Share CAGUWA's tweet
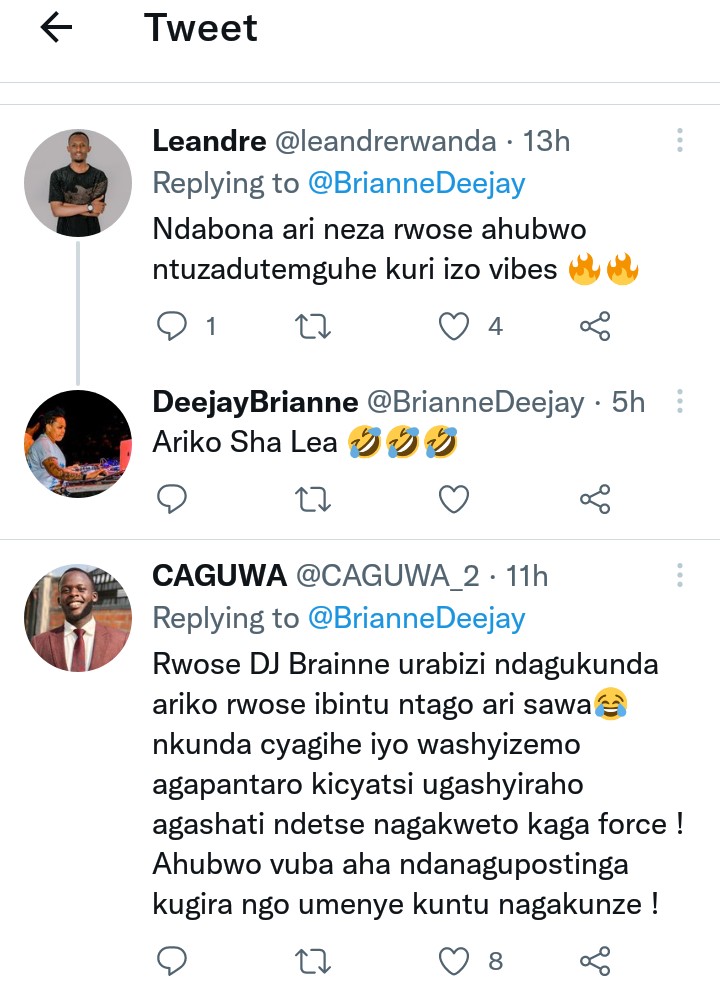This screenshot has width=720, height=1000. (595, 962)
